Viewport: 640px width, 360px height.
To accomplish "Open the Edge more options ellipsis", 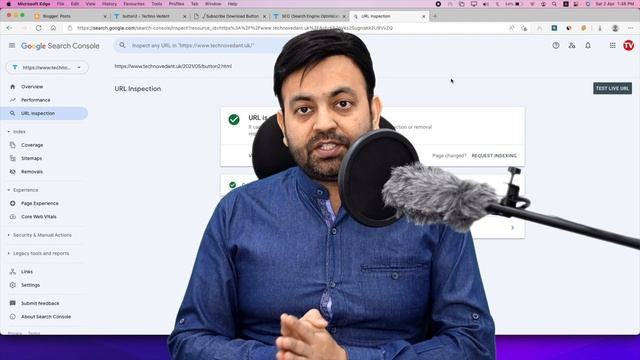I will coord(631,28).
